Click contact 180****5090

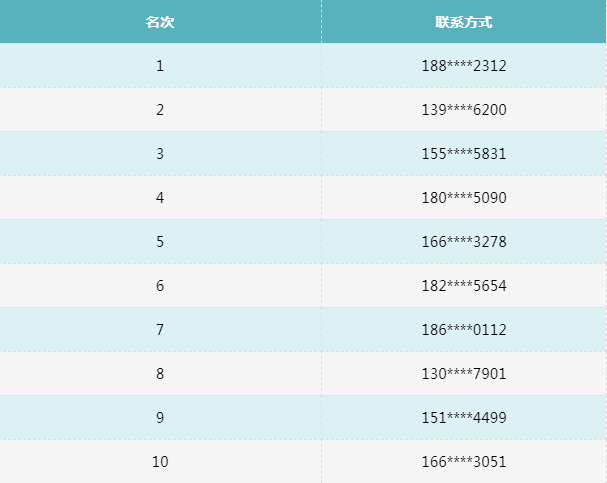464,198
